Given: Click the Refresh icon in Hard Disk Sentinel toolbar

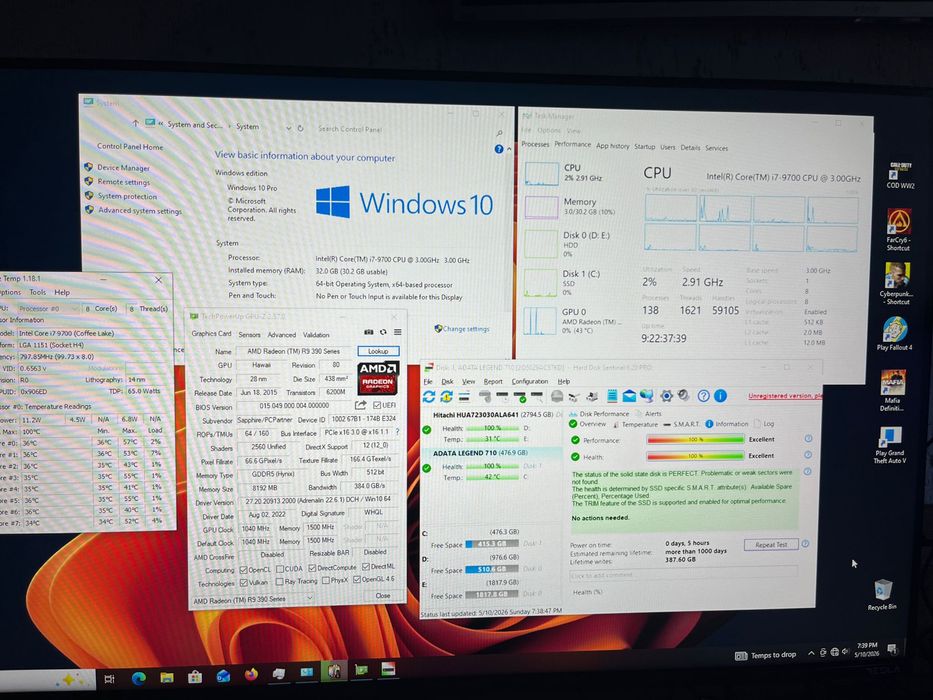Looking at the screenshot, I should (428, 396).
